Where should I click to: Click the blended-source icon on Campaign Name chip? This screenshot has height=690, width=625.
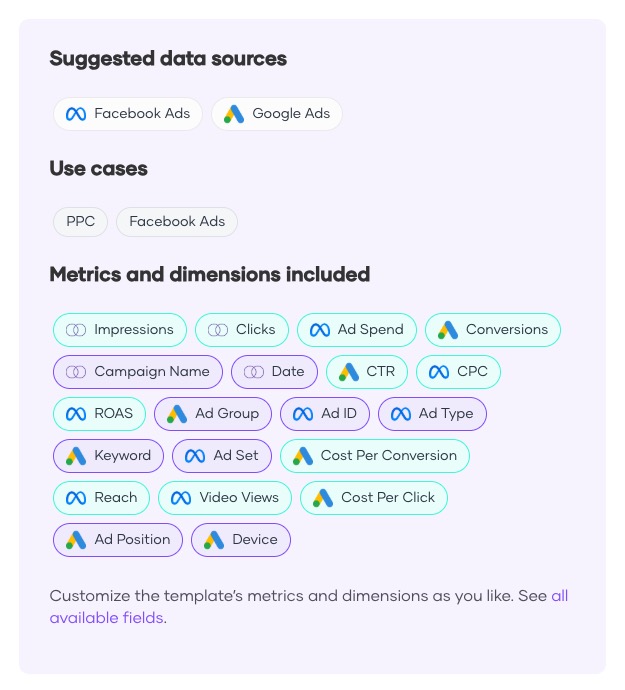tap(76, 372)
